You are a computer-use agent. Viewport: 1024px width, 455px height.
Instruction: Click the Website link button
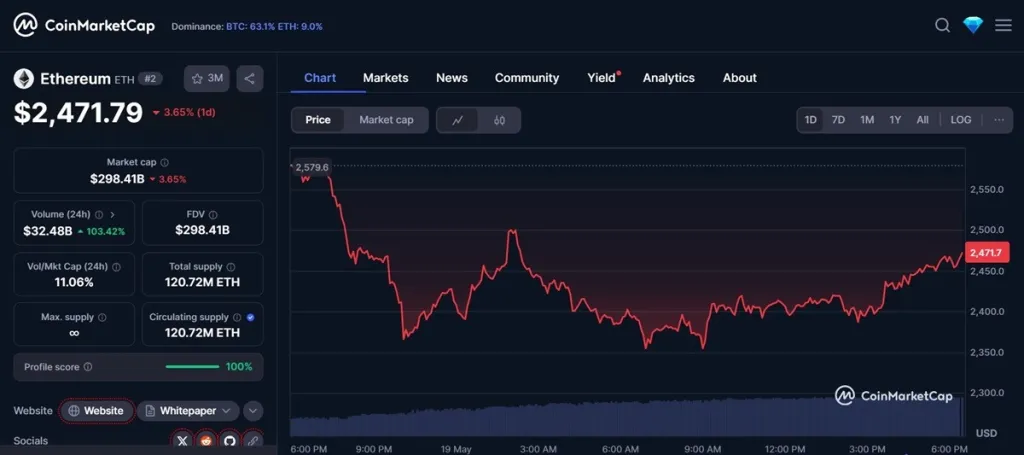click(x=97, y=411)
